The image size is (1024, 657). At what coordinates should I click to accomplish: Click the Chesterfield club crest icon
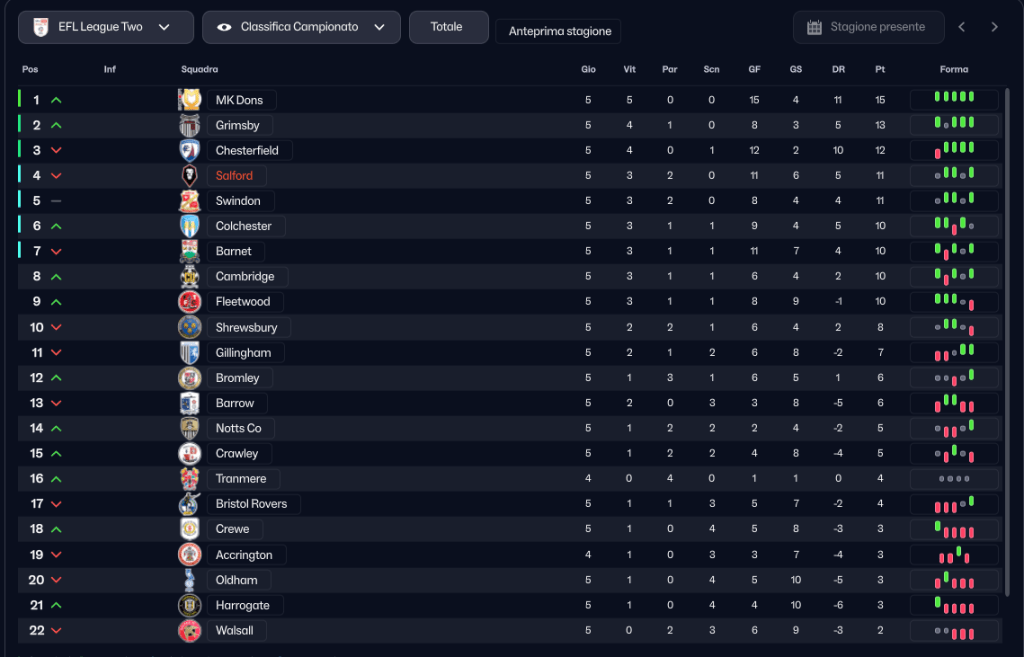190,150
